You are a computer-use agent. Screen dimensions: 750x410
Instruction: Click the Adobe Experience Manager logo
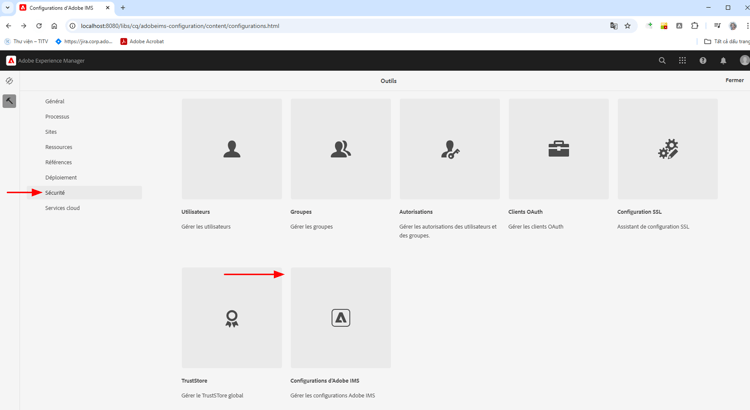11,61
